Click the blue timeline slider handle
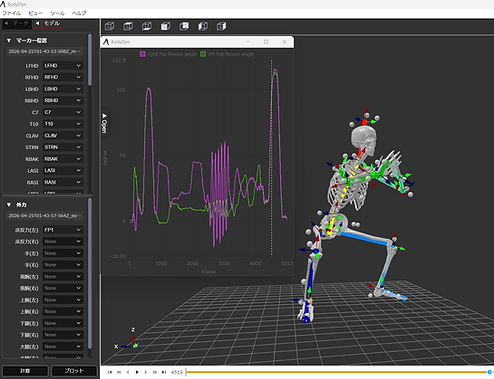Viewport: 494px width, 379px height. point(490,372)
